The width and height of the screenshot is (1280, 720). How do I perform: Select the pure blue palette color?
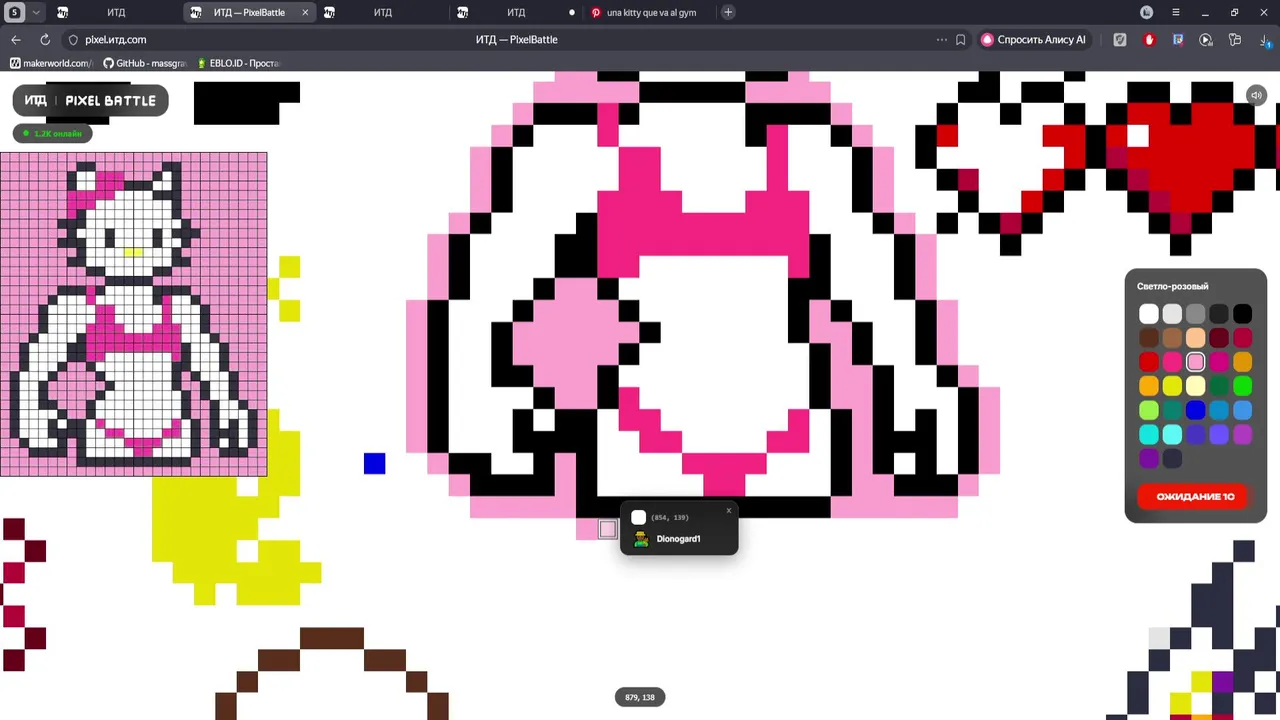tap(1195, 410)
